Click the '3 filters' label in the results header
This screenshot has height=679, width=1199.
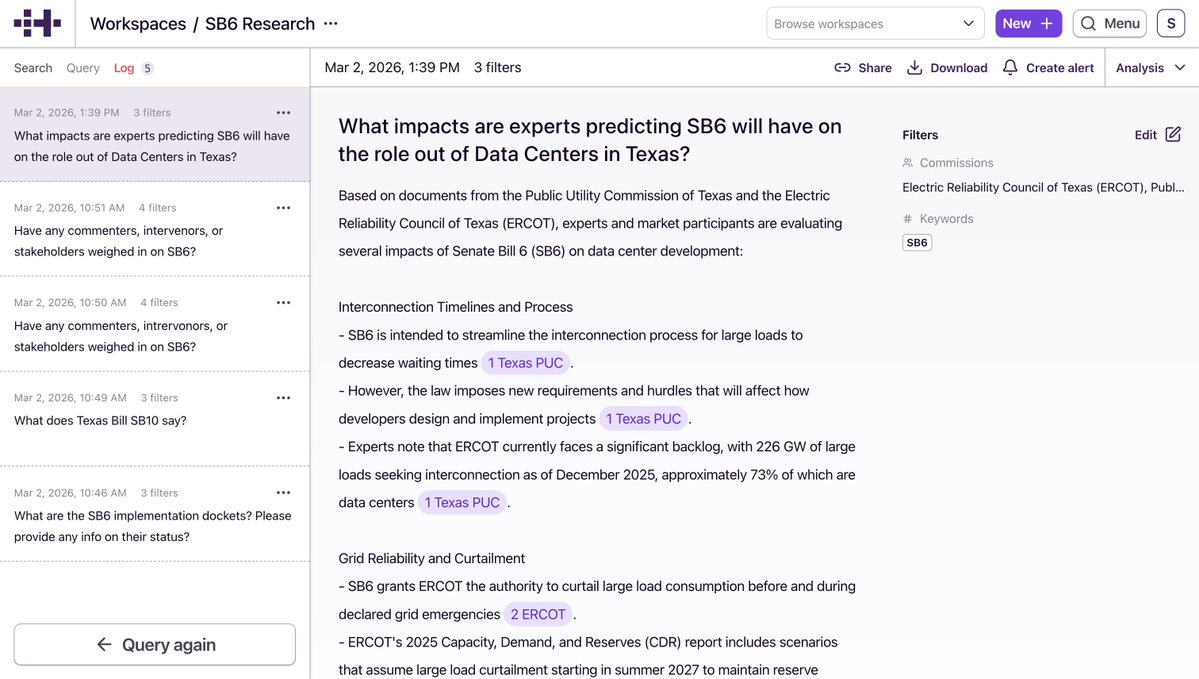pos(498,68)
